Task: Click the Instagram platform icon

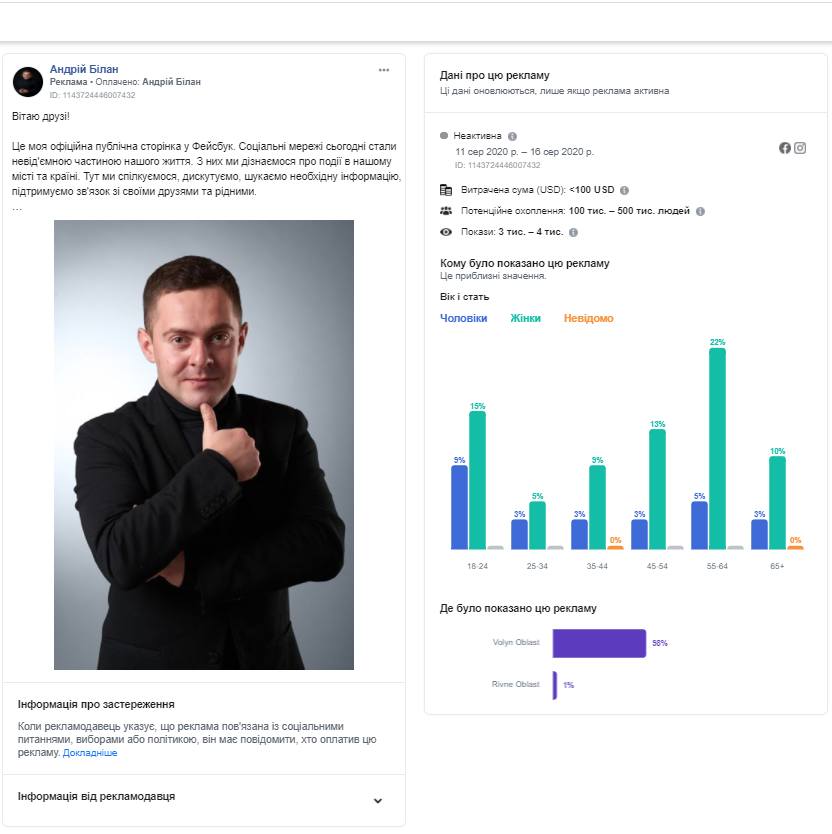Action: click(x=800, y=148)
